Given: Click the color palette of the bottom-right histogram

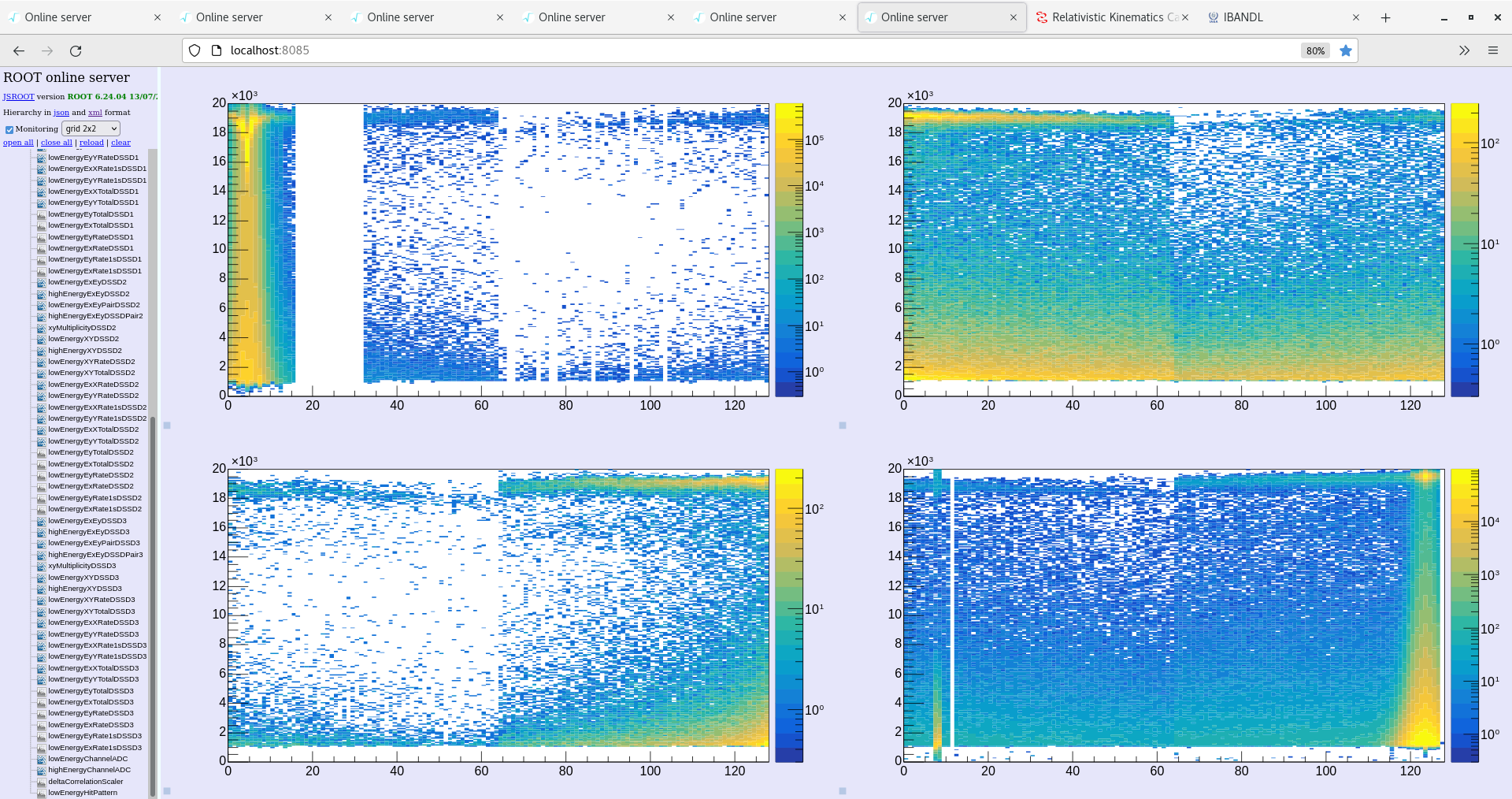Looking at the screenshot, I should coord(1465,615).
